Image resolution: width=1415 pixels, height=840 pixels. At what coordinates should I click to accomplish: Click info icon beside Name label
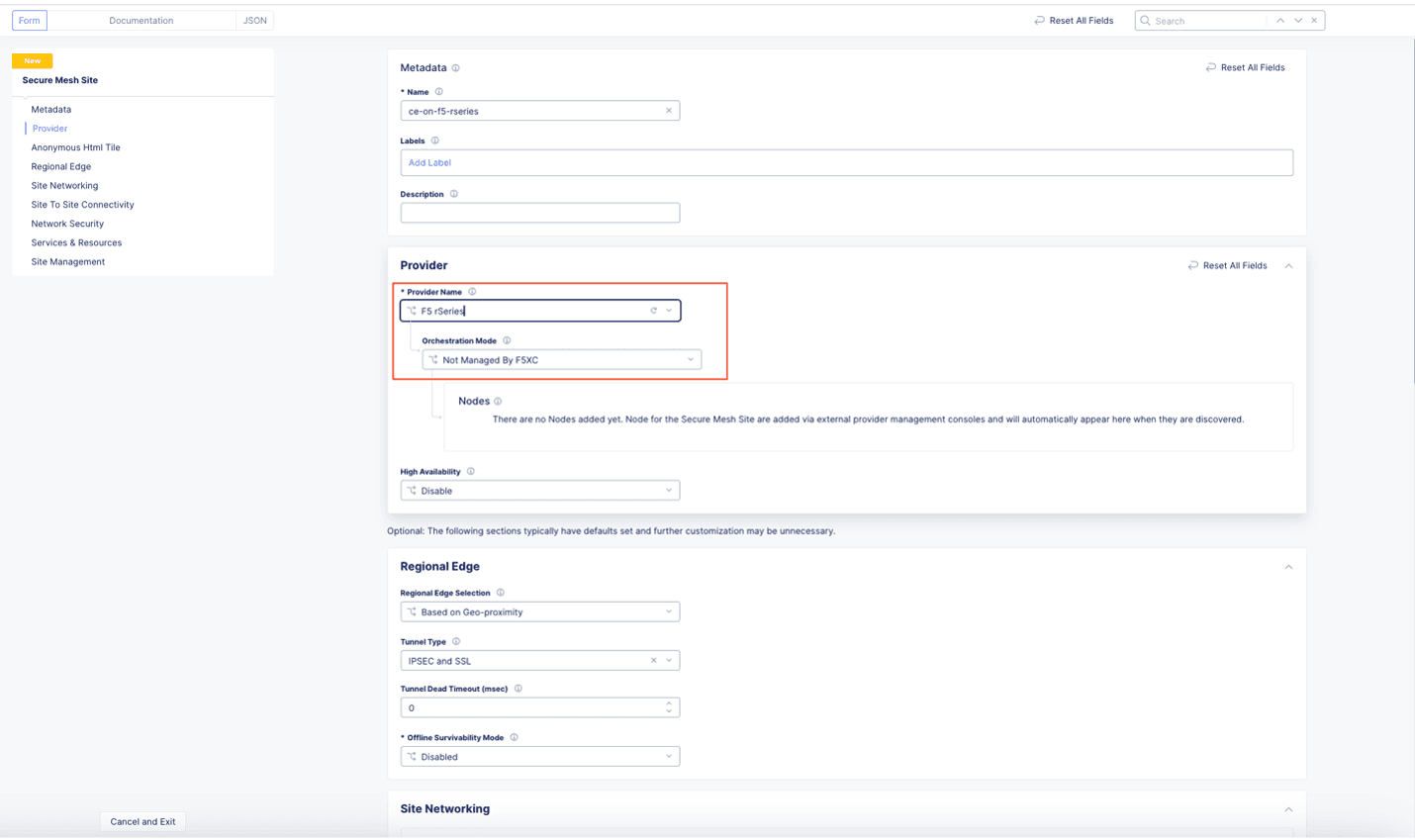439,92
